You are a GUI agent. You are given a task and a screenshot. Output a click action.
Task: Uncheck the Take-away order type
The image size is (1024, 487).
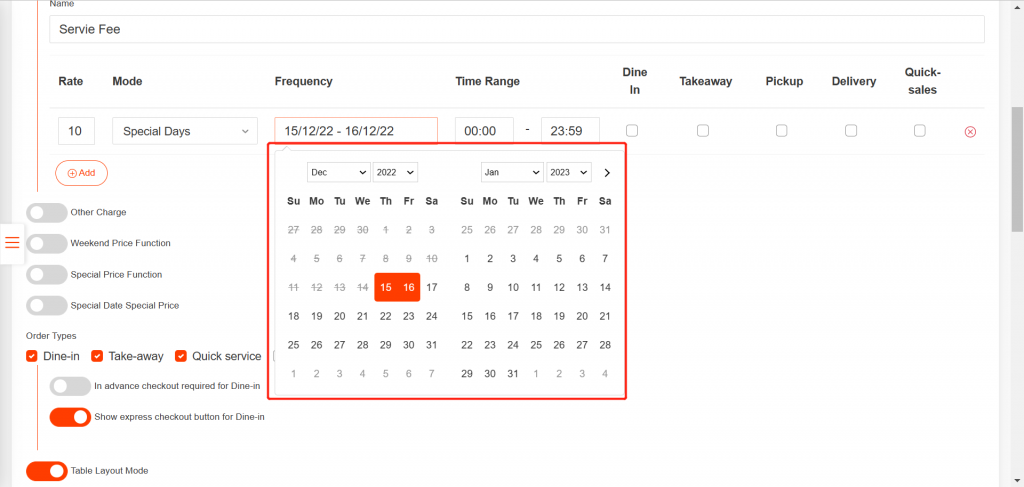coord(98,356)
